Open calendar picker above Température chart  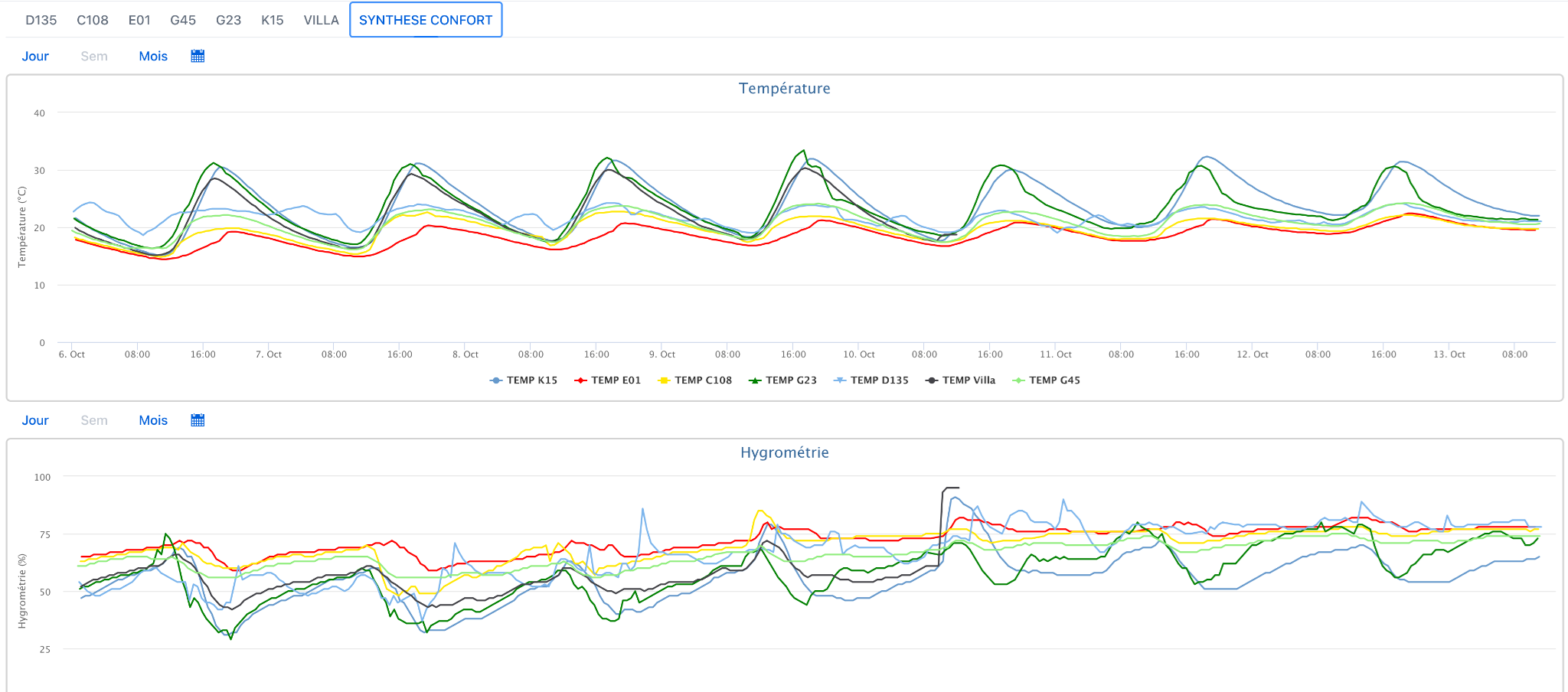coord(198,56)
